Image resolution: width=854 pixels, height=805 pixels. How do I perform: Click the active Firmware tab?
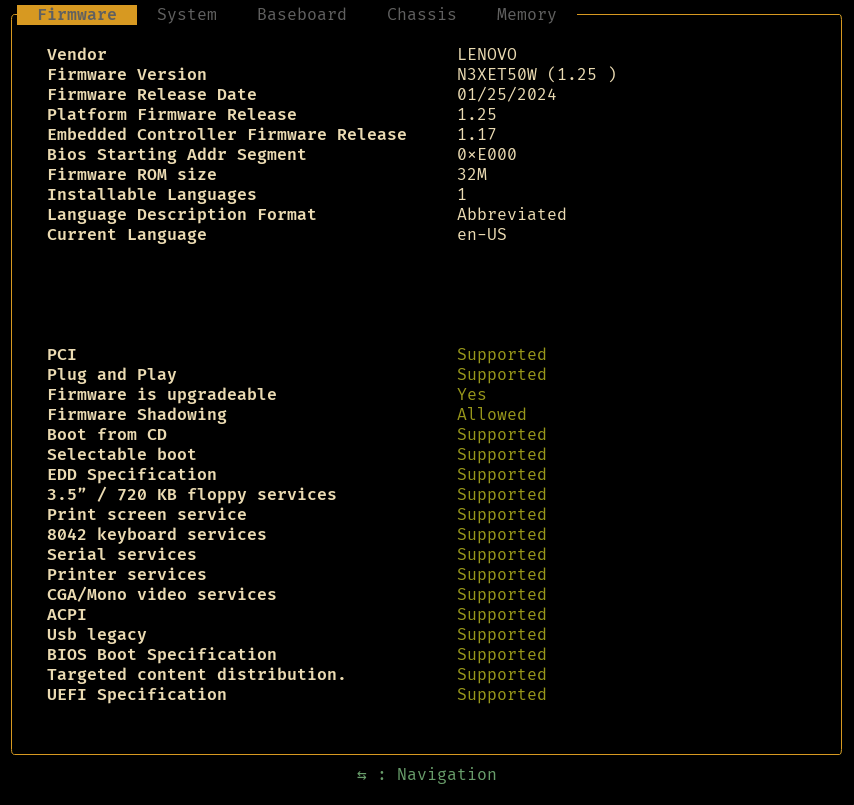[x=77, y=15]
